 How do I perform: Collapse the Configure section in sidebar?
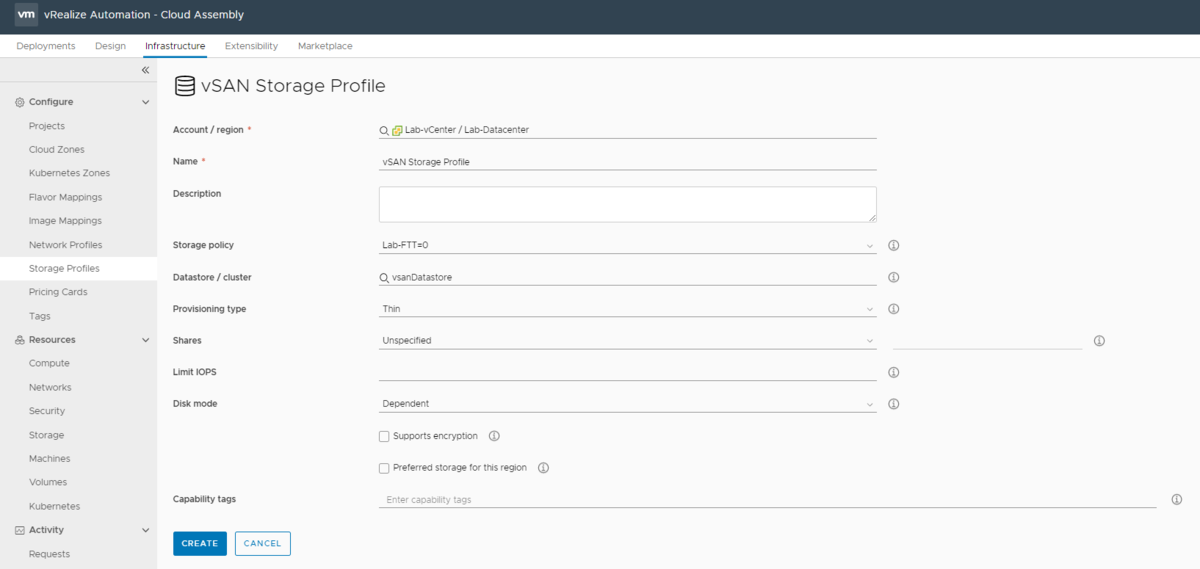[145, 102]
